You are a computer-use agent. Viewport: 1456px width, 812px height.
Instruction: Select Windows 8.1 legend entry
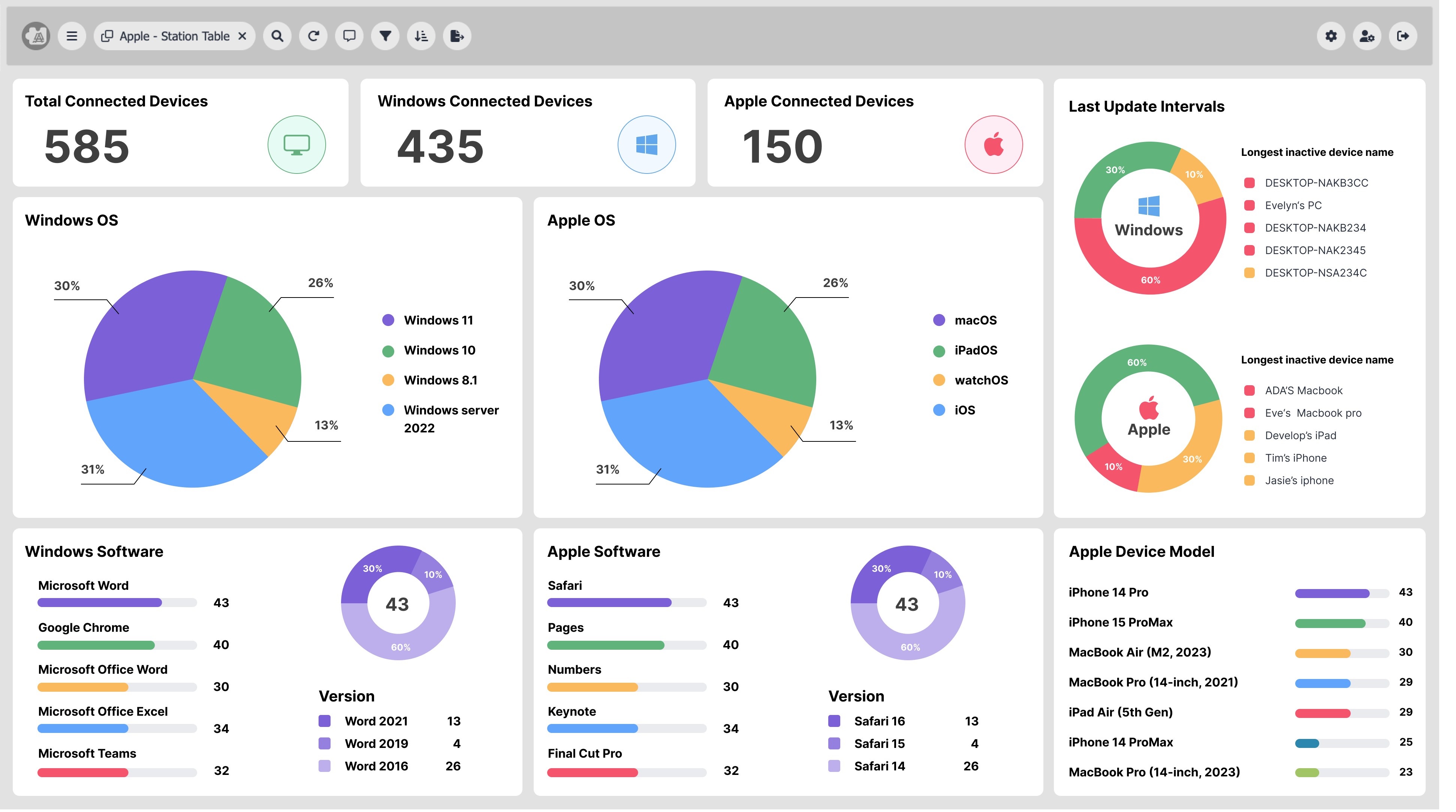coord(430,381)
